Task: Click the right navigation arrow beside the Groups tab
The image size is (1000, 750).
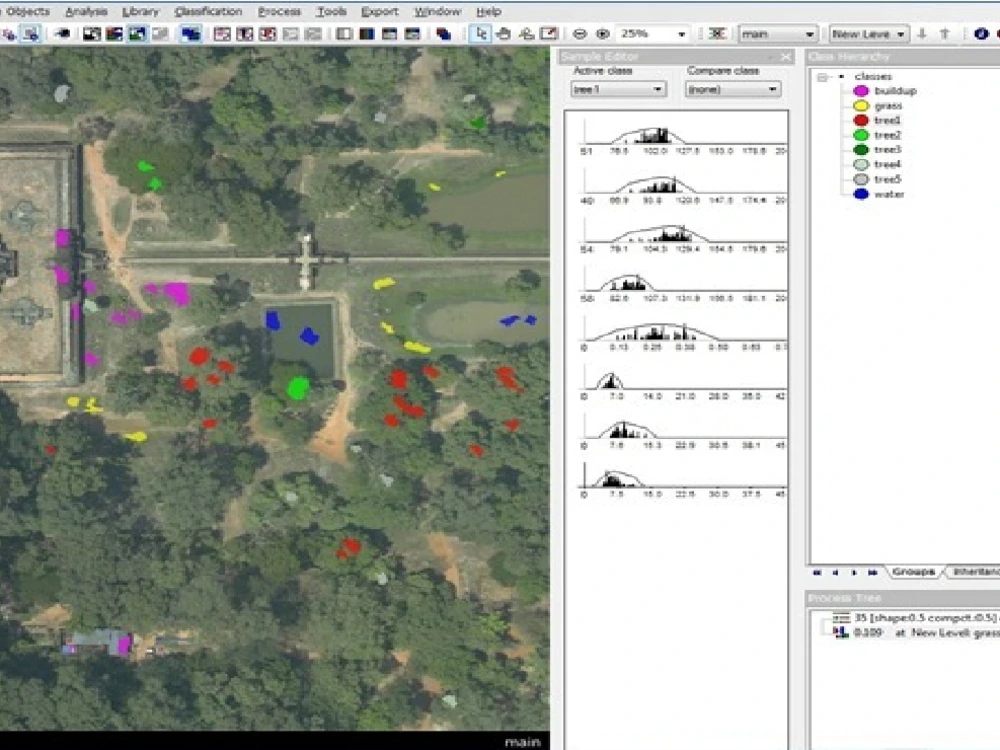Action: (x=873, y=572)
